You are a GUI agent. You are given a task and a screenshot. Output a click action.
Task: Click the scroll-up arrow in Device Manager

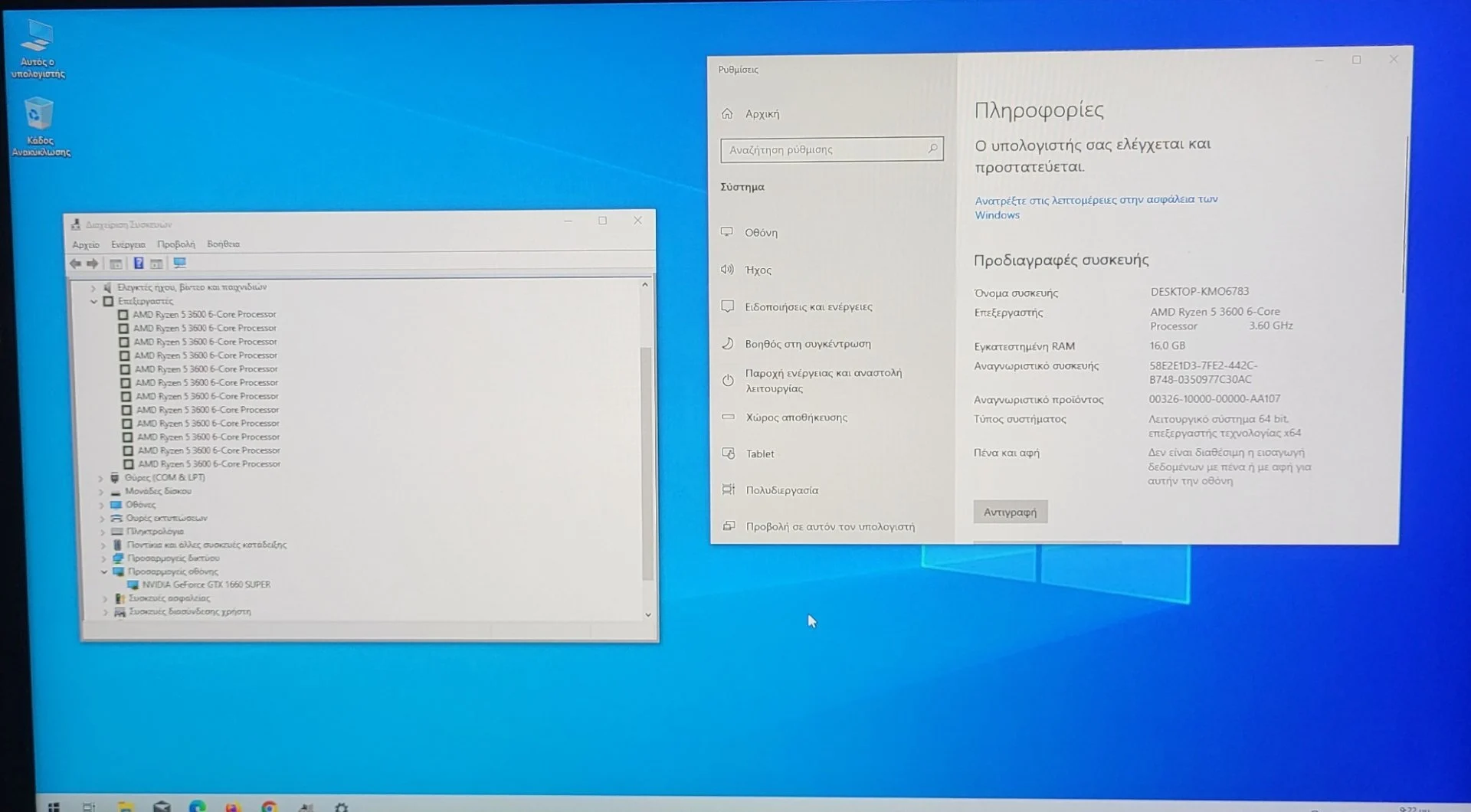645,285
